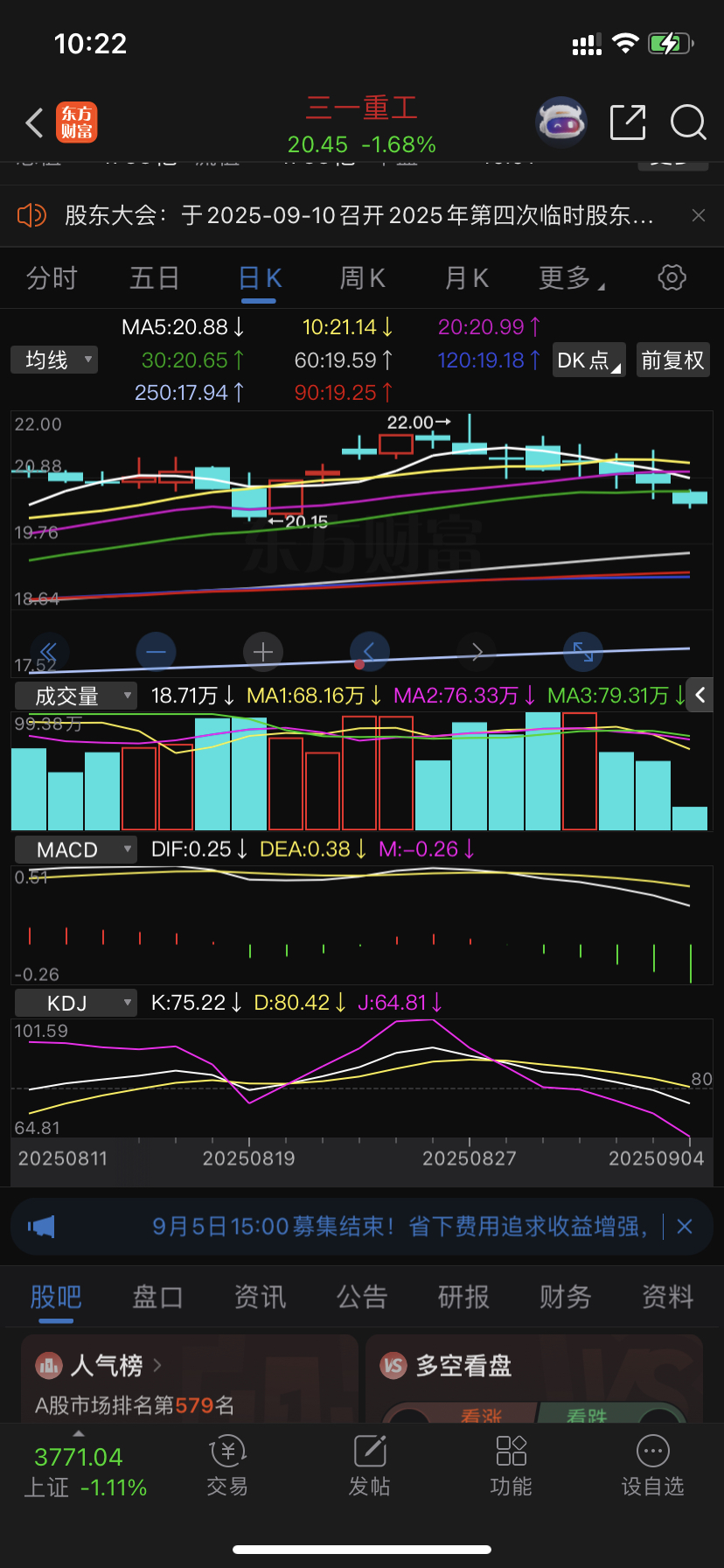Zoom out chart with minus button
The height and width of the screenshot is (1568, 724).
(157, 651)
